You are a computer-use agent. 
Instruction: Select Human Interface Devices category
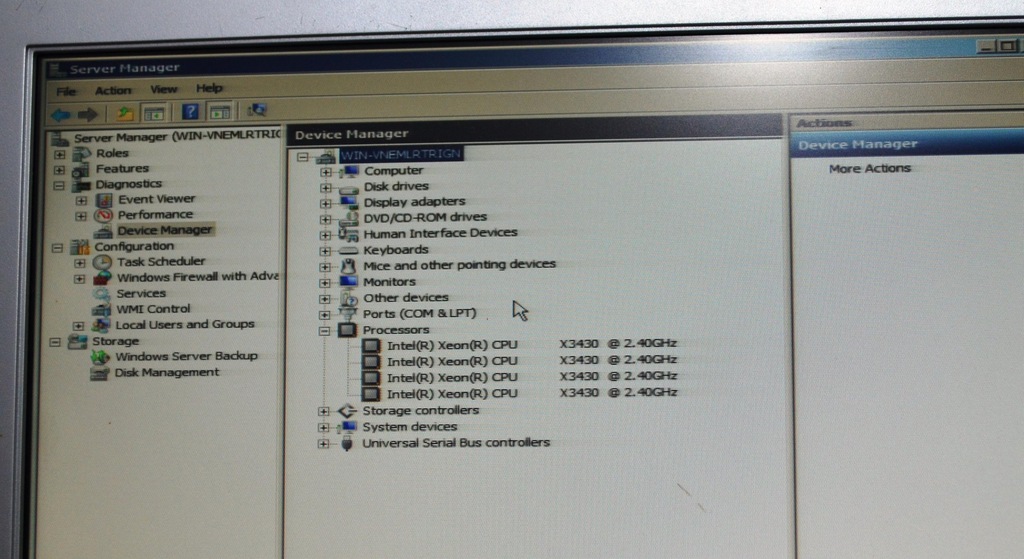tap(440, 233)
